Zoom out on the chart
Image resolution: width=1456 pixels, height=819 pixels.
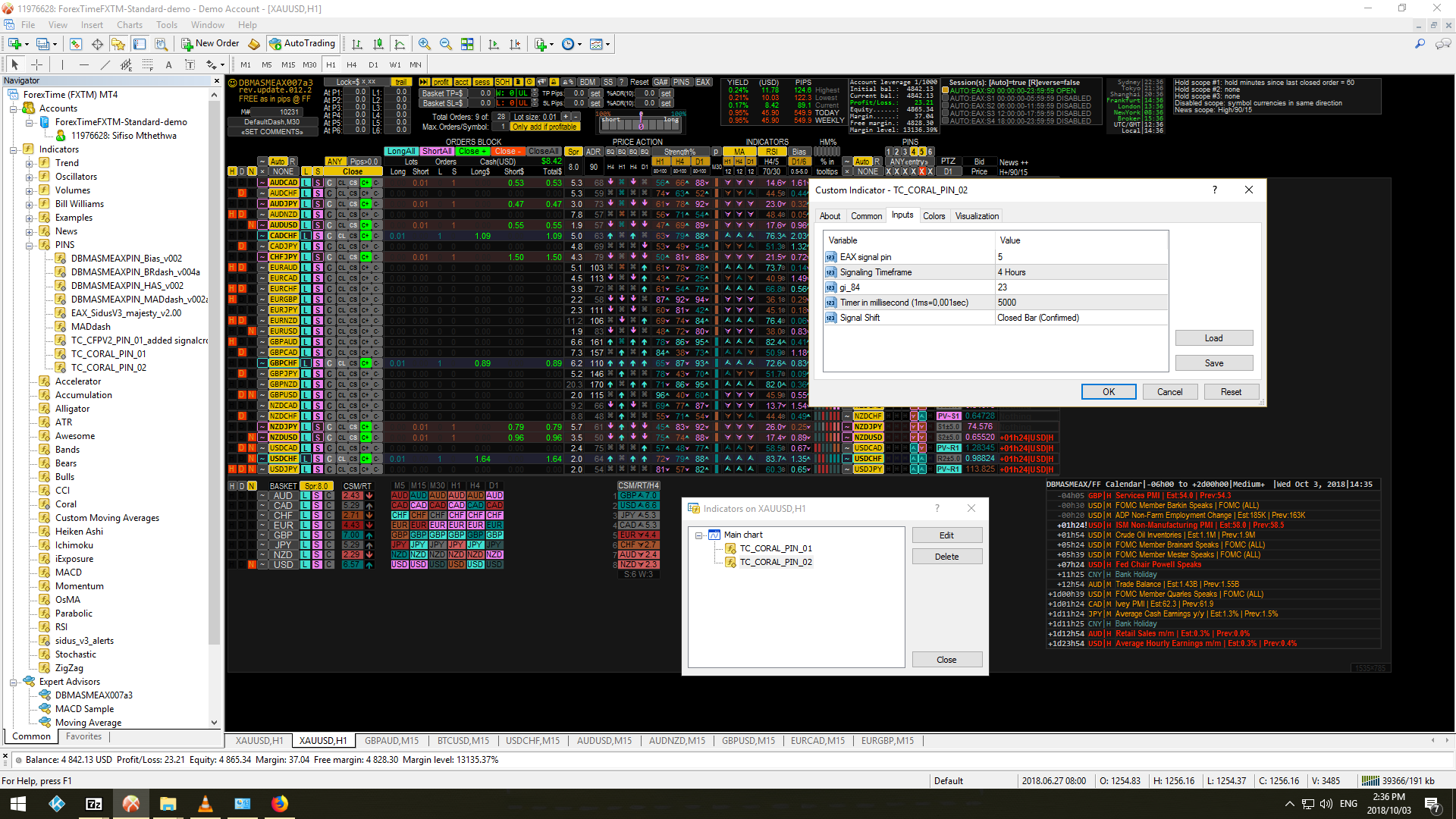pos(446,44)
